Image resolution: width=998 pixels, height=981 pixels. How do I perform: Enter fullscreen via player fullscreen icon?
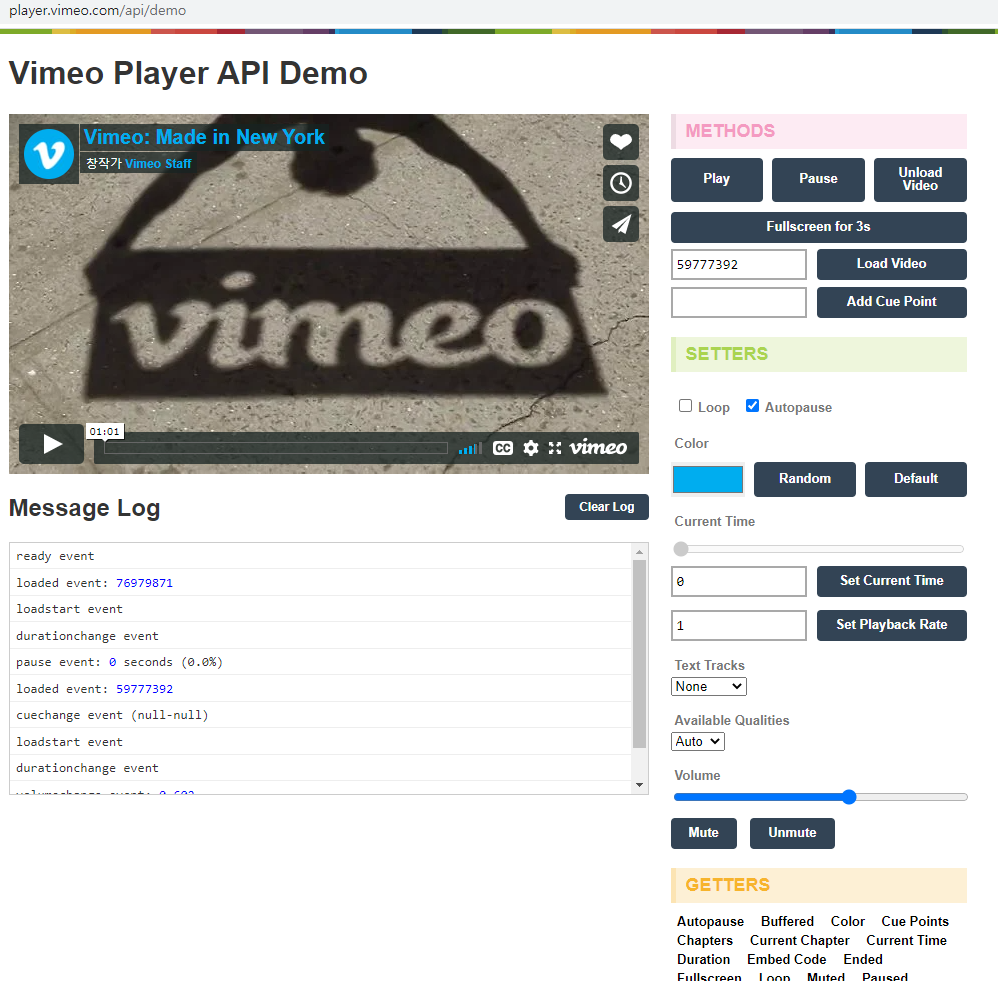coord(555,448)
